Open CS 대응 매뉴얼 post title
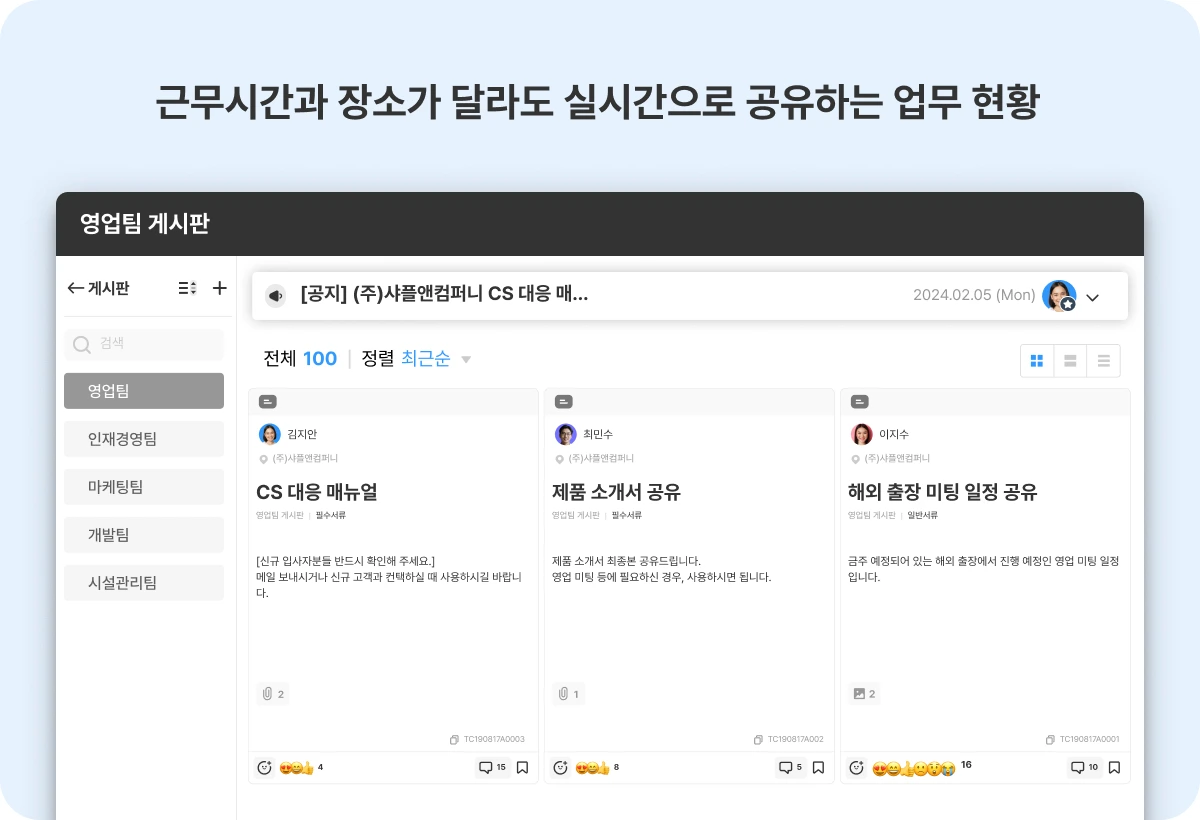 click(x=317, y=492)
